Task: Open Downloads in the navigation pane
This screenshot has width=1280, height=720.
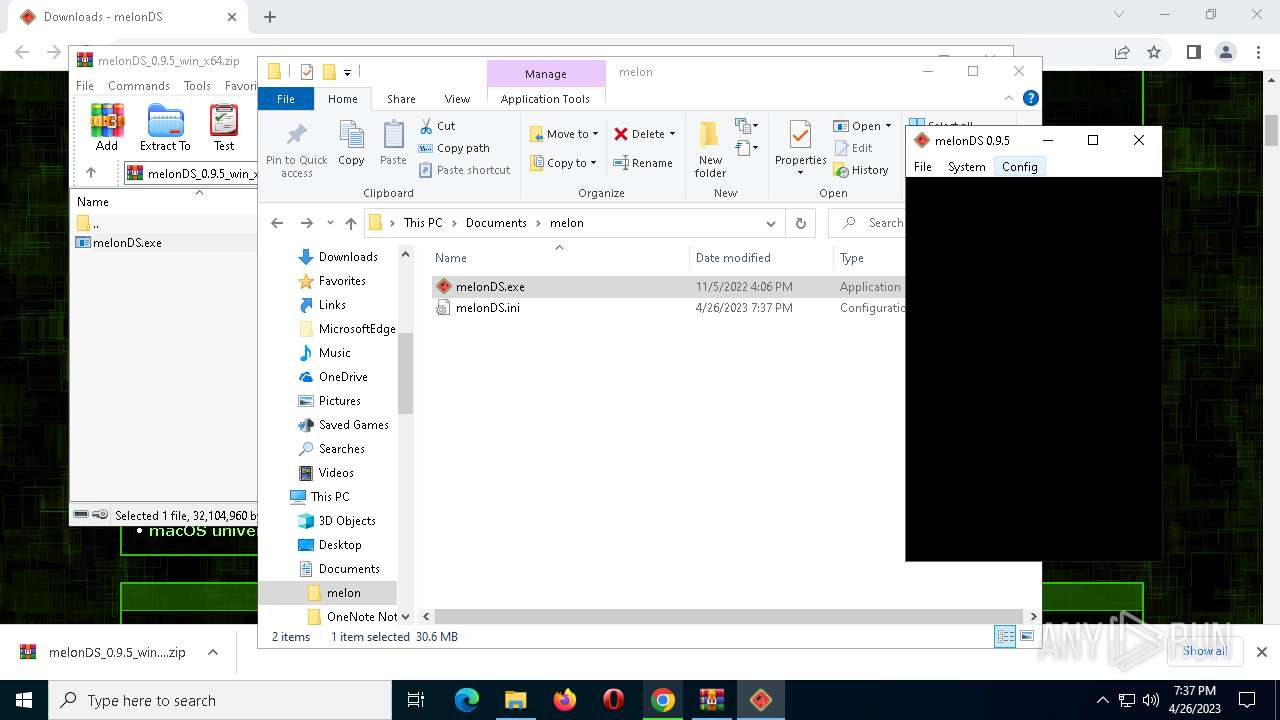Action: [348, 257]
